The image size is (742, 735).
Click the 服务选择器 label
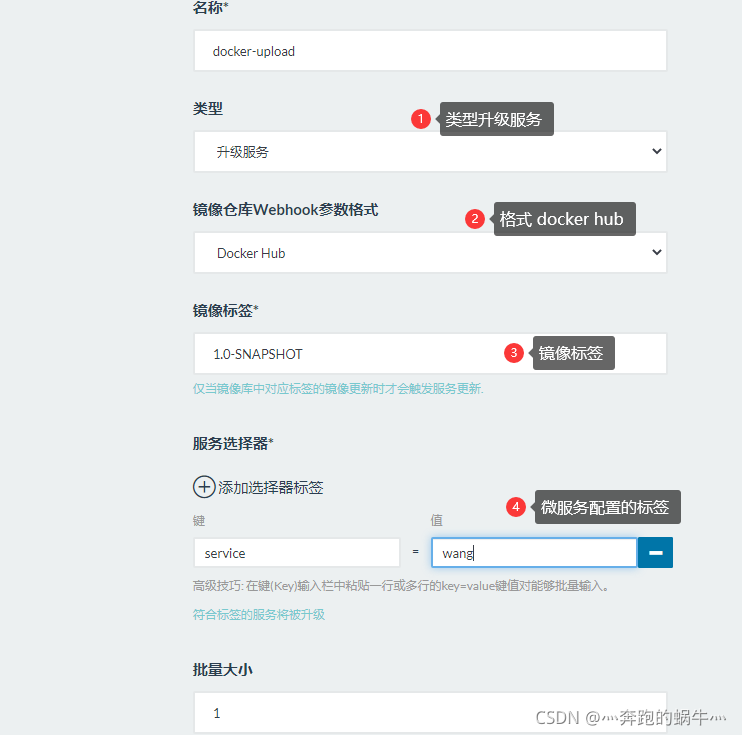pyautogui.click(x=233, y=443)
